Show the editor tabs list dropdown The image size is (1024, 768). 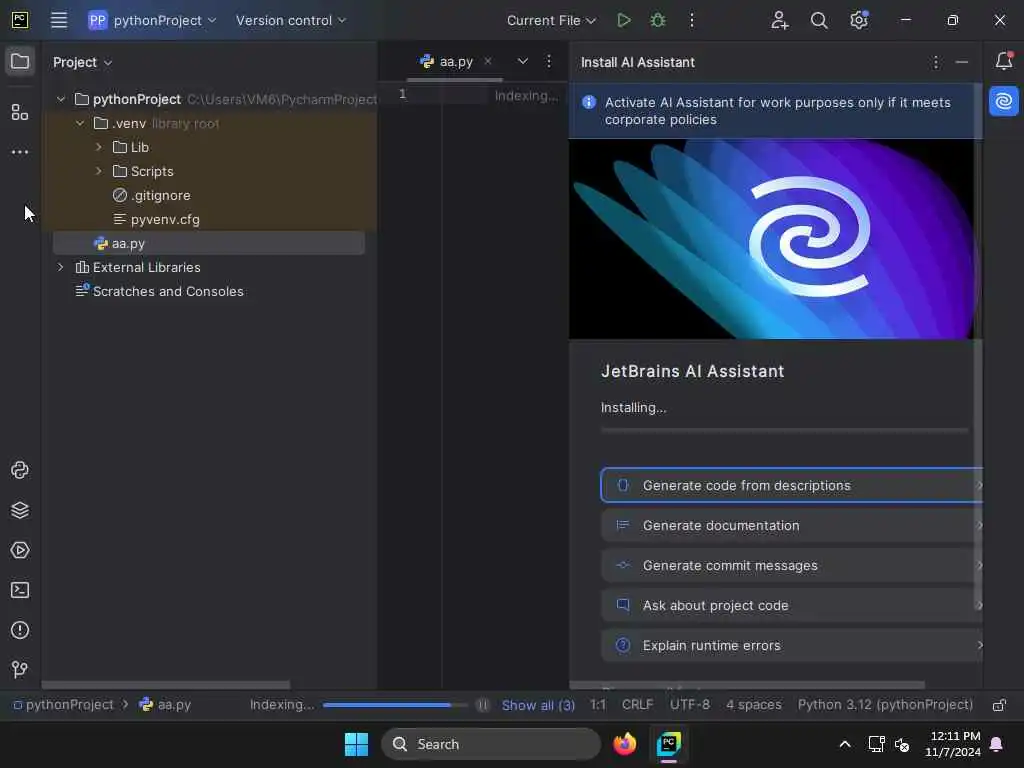(522, 61)
